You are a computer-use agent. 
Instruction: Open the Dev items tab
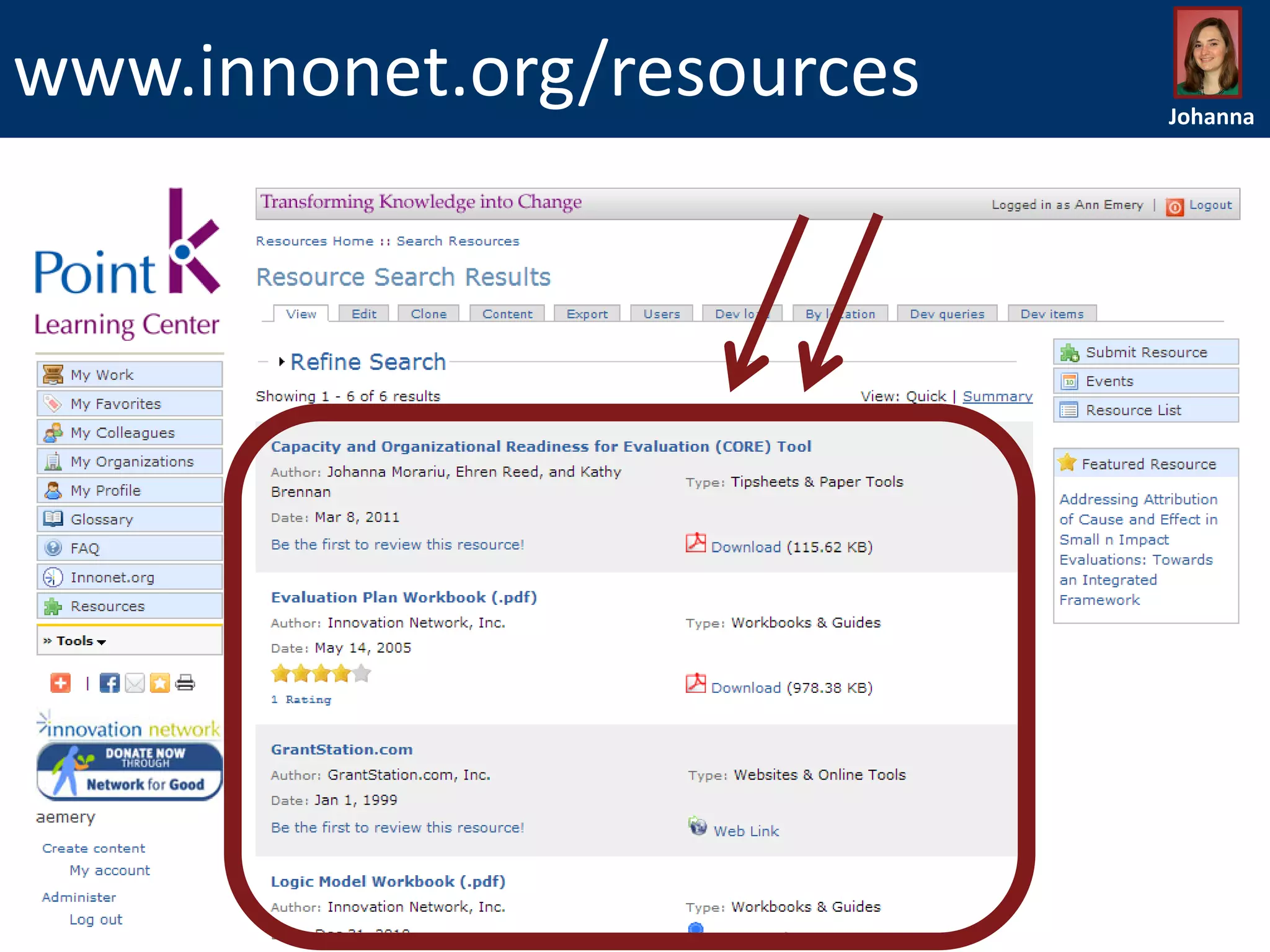(1052, 314)
